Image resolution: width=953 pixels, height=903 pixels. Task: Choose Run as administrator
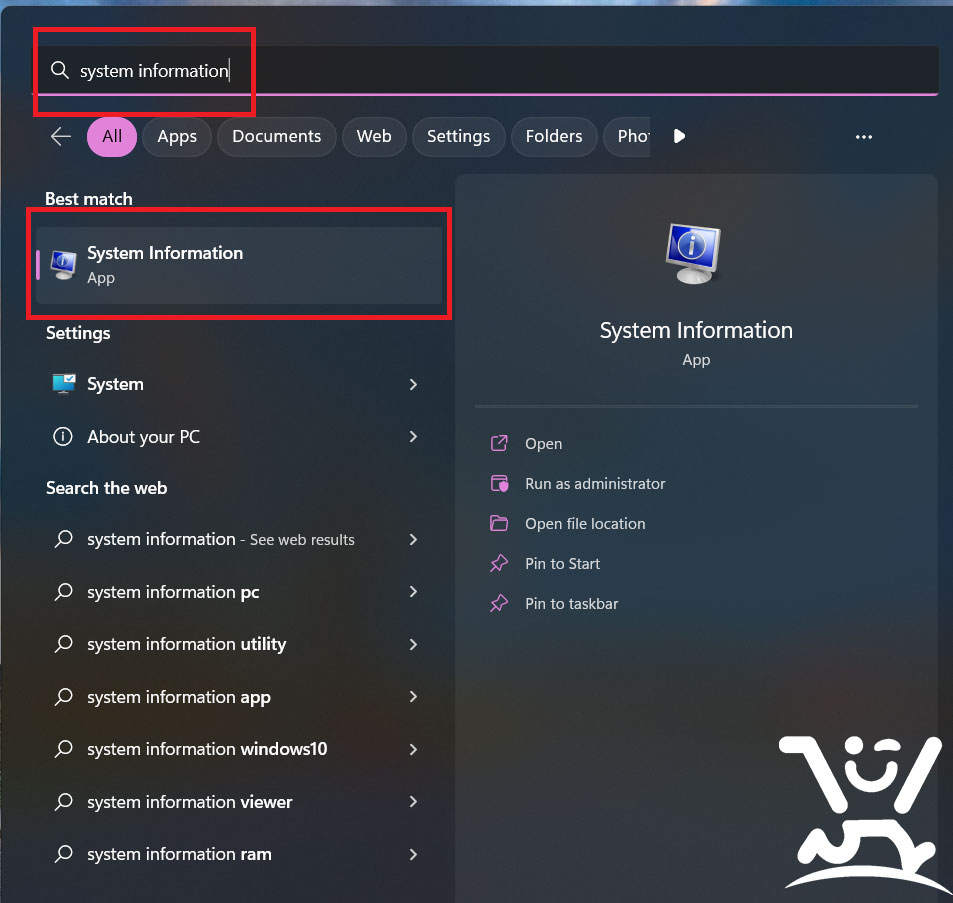tap(595, 484)
